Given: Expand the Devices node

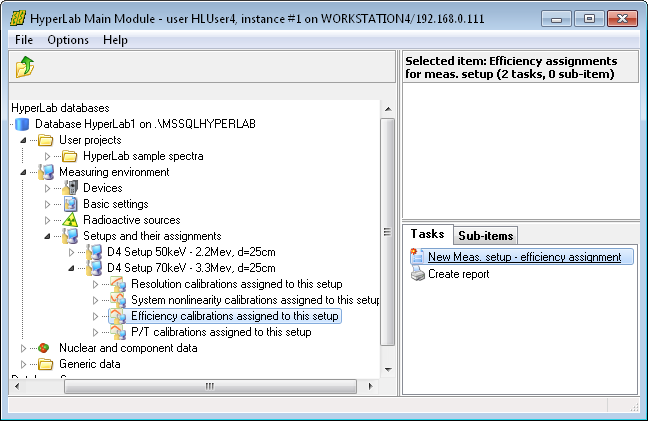Looking at the screenshot, I should point(47,188).
